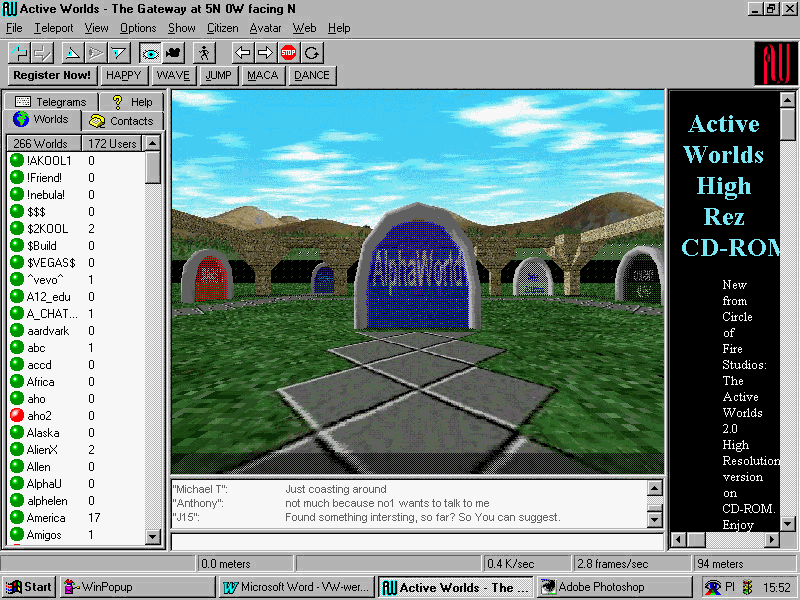The width and height of the screenshot is (800, 600).
Task: Click the circular reload arrow icon
Action: (311, 53)
